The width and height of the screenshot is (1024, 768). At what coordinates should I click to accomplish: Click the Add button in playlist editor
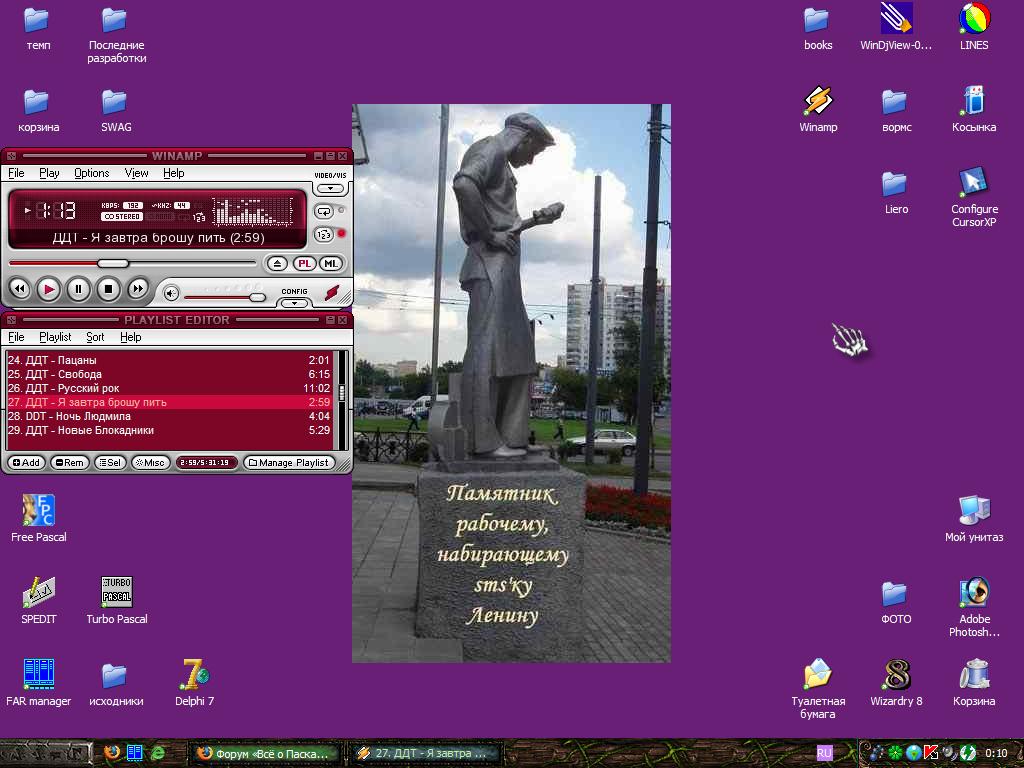(25, 463)
